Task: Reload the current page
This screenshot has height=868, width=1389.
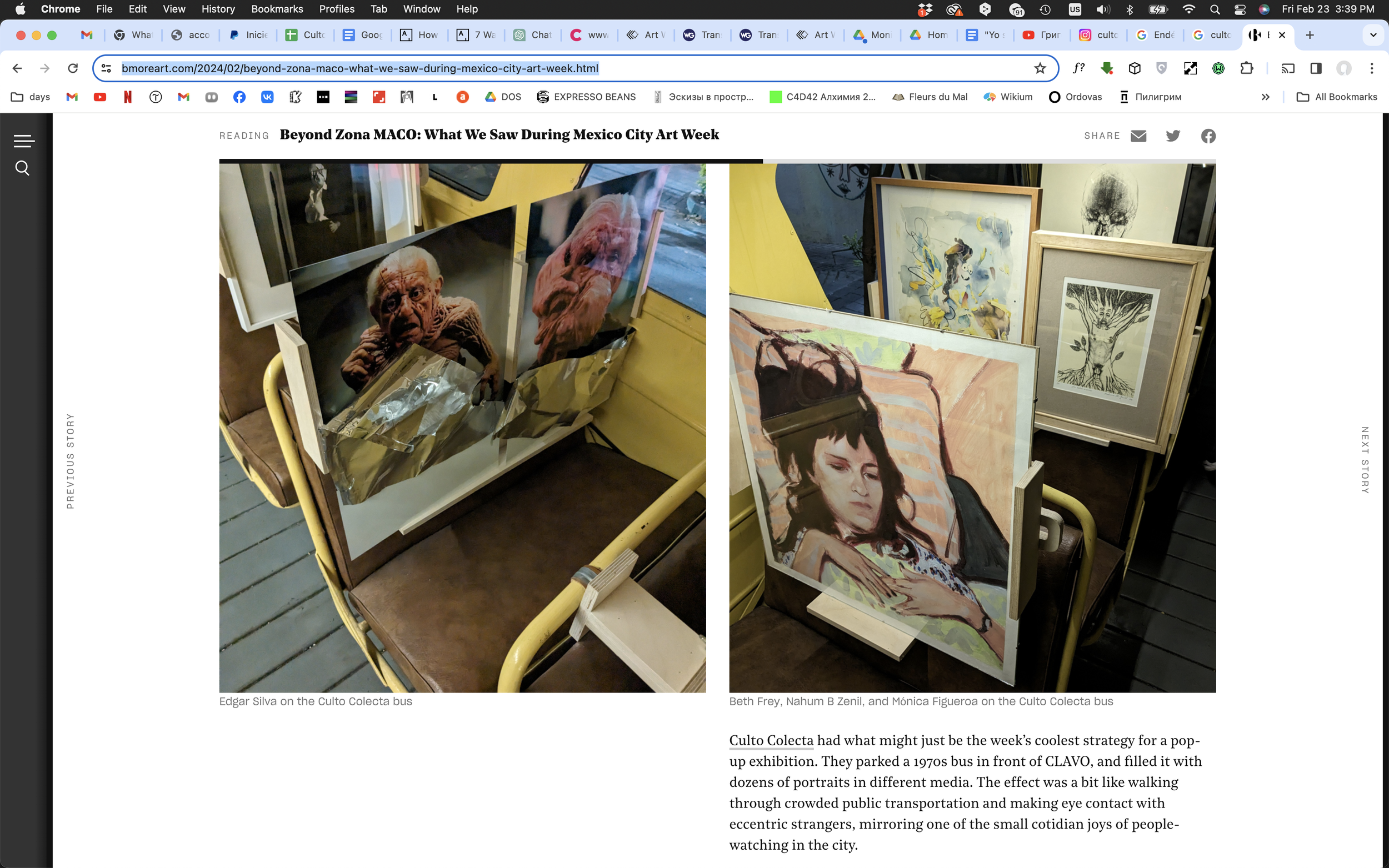Action: click(x=73, y=68)
